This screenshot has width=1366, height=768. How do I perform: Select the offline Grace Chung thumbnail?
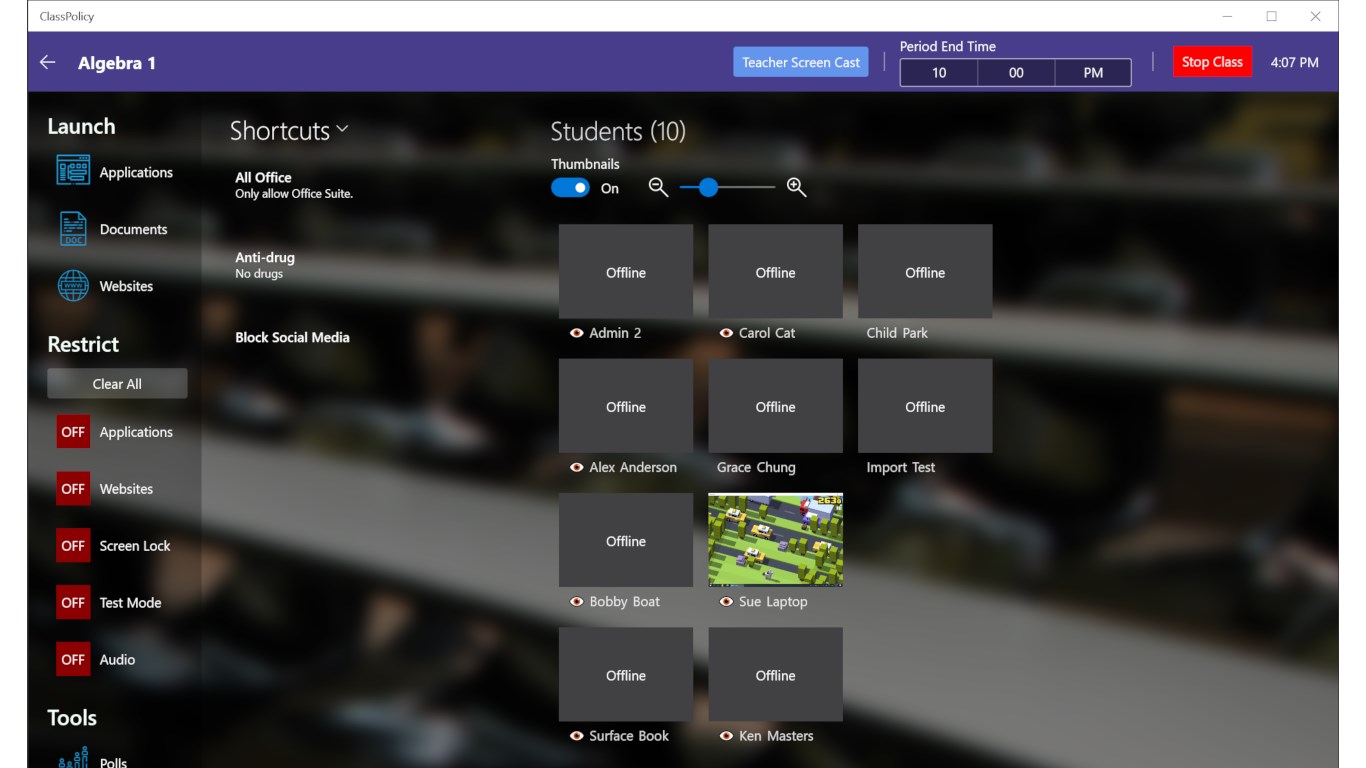(x=776, y=406)
